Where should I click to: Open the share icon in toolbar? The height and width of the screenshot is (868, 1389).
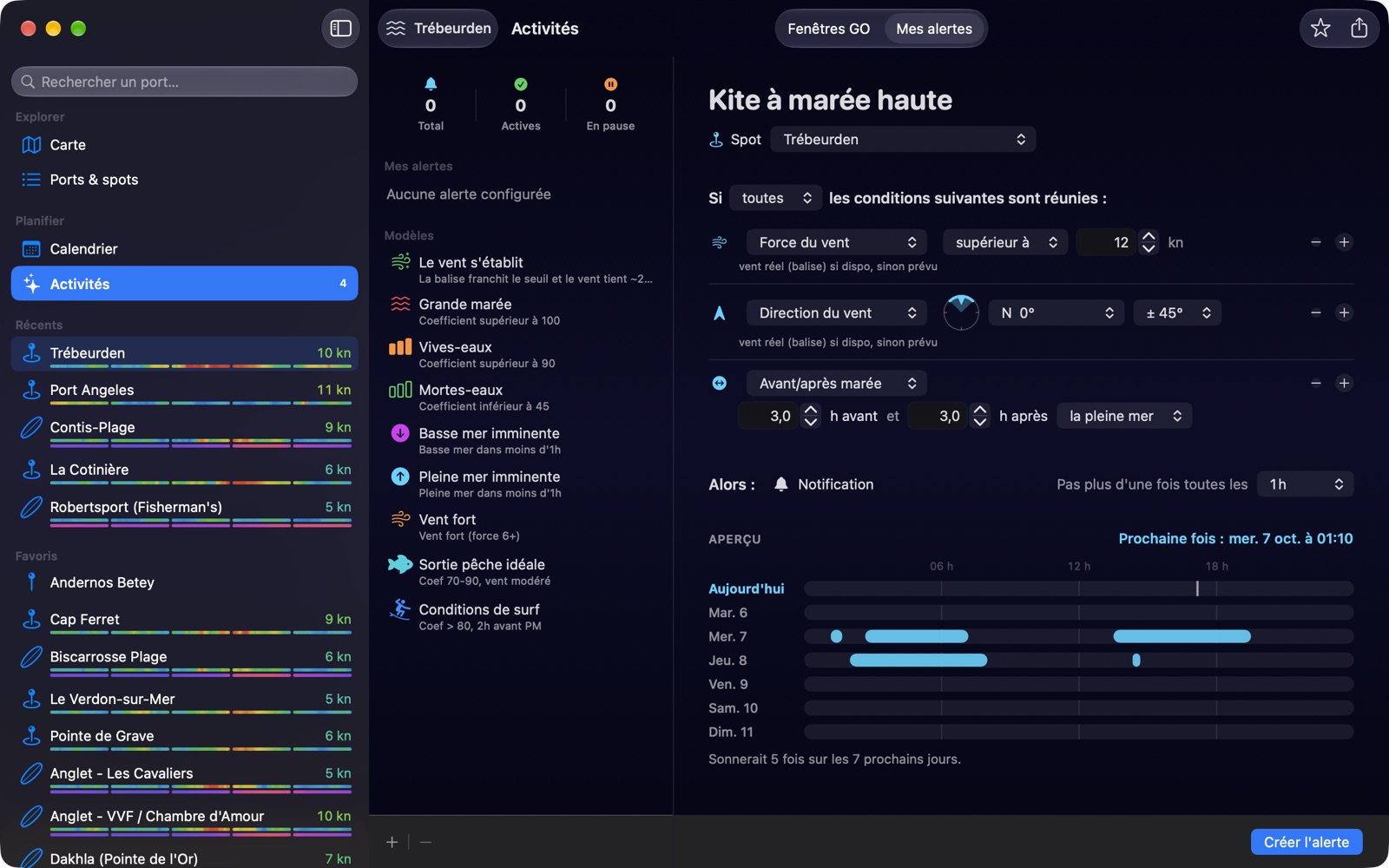point(1359,29)
